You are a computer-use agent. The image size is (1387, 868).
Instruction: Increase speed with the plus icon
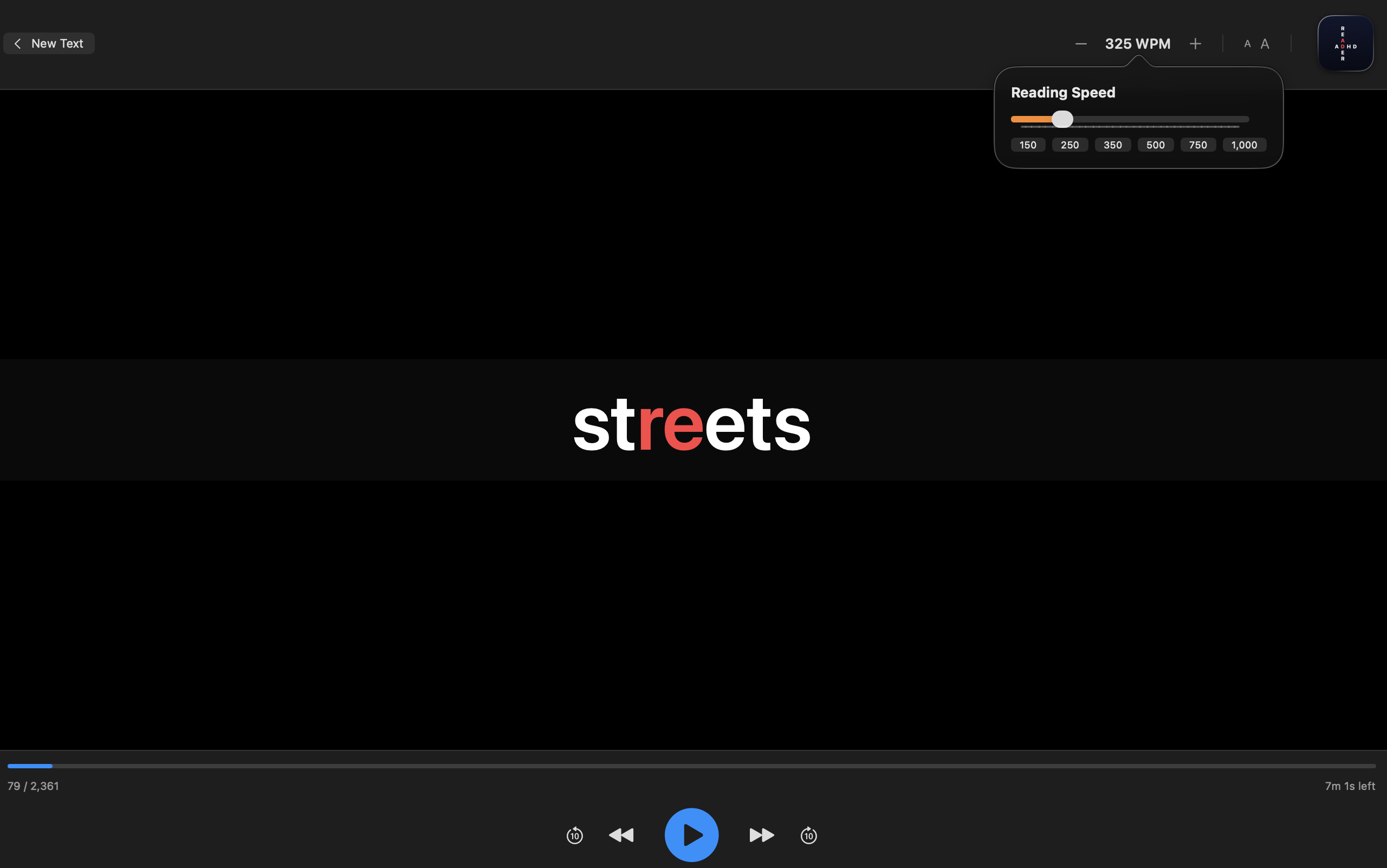(x=1195, y=44)
